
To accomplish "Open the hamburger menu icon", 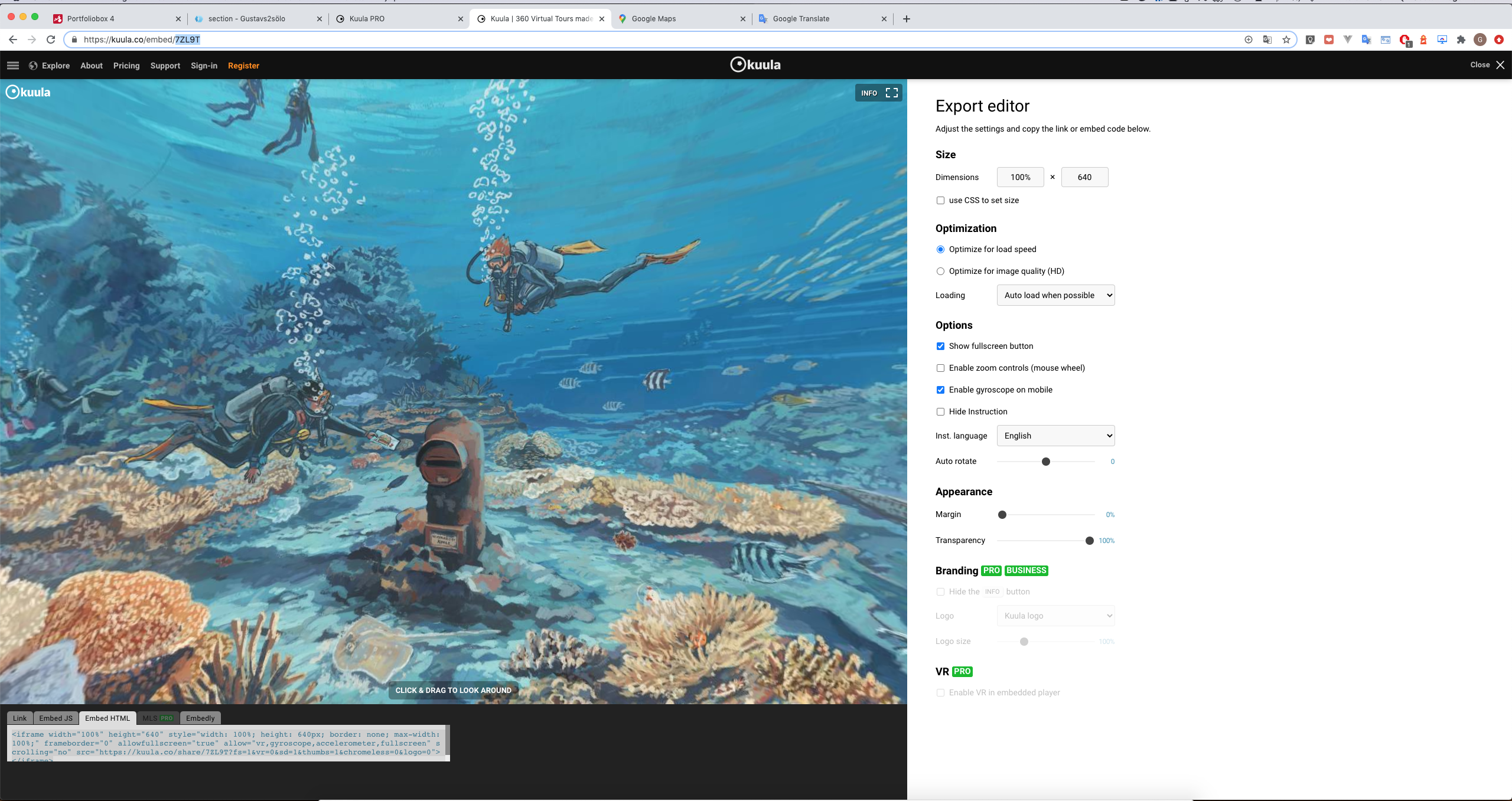I will [x=13, y=66].
